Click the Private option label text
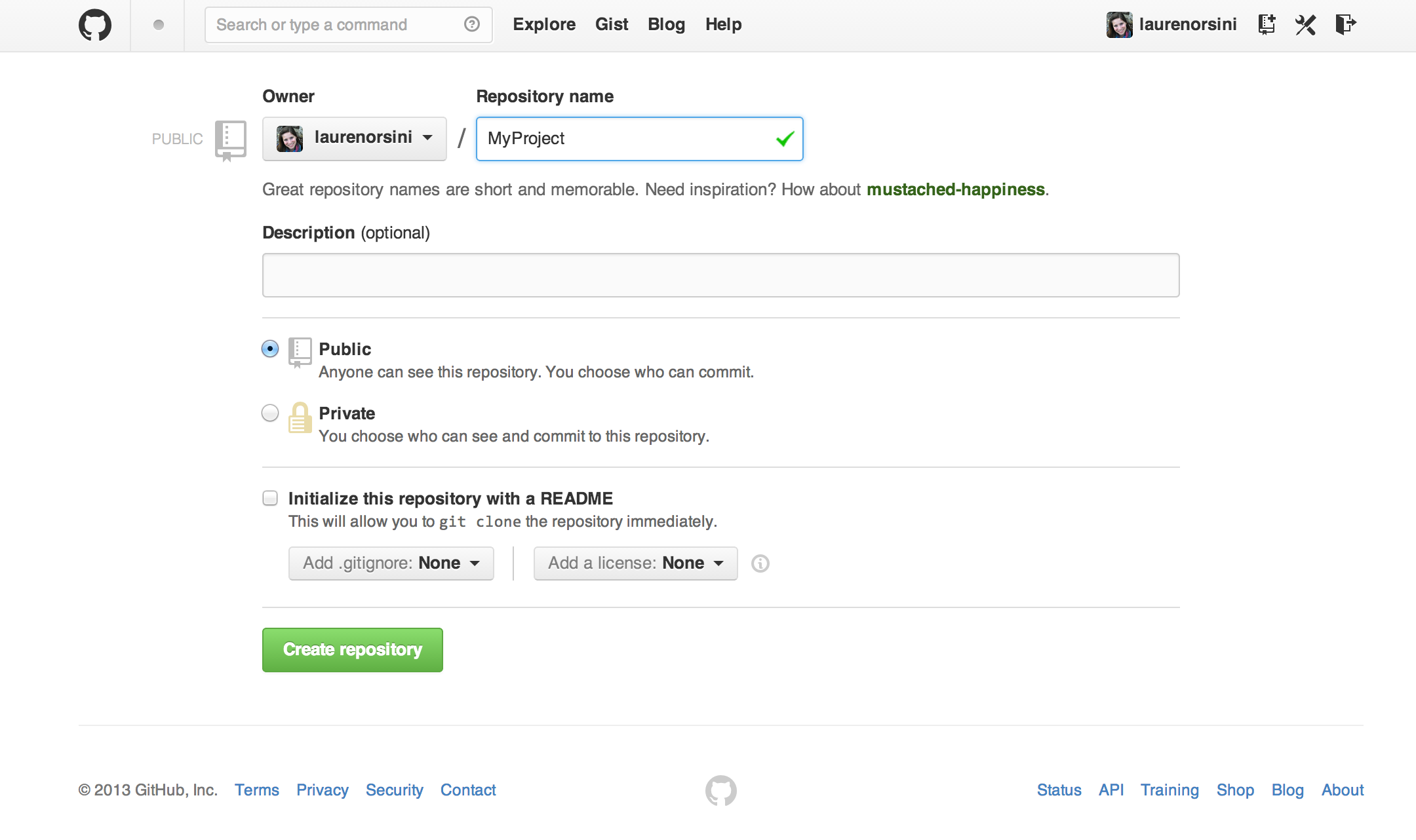The image size is (1416, 840). (347, 413)
